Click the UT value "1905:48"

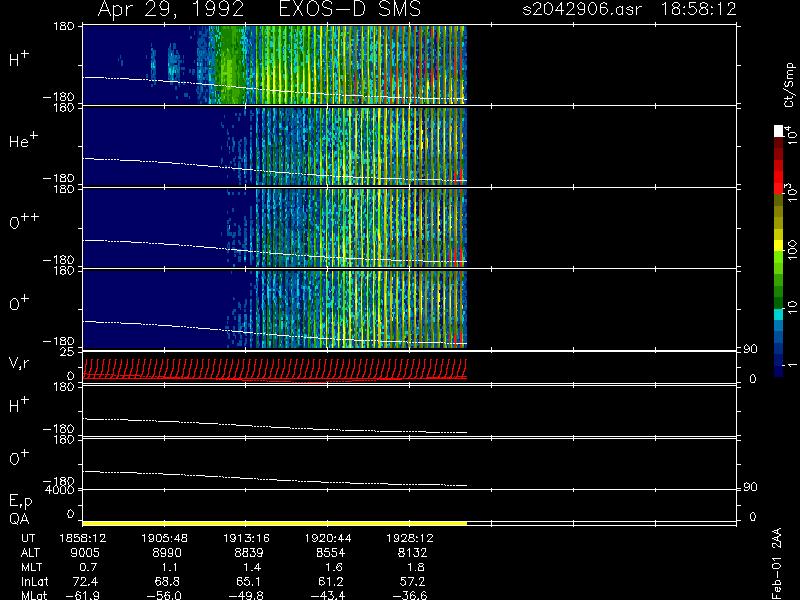(164, 538)
